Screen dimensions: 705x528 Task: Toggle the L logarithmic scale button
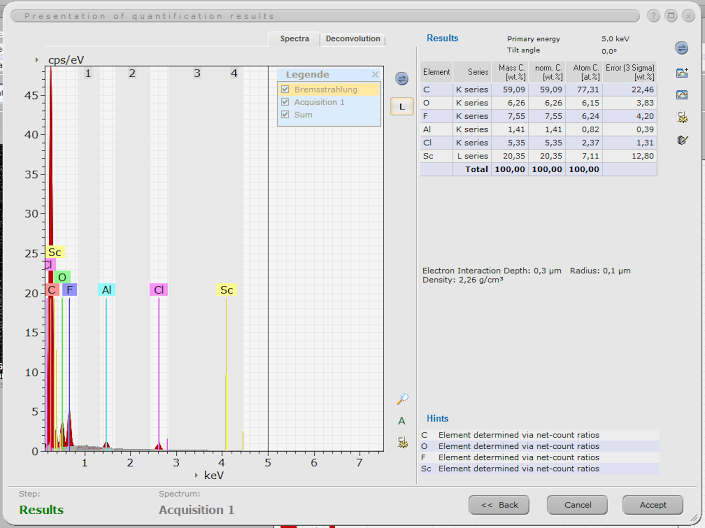(x=402, y=107)
